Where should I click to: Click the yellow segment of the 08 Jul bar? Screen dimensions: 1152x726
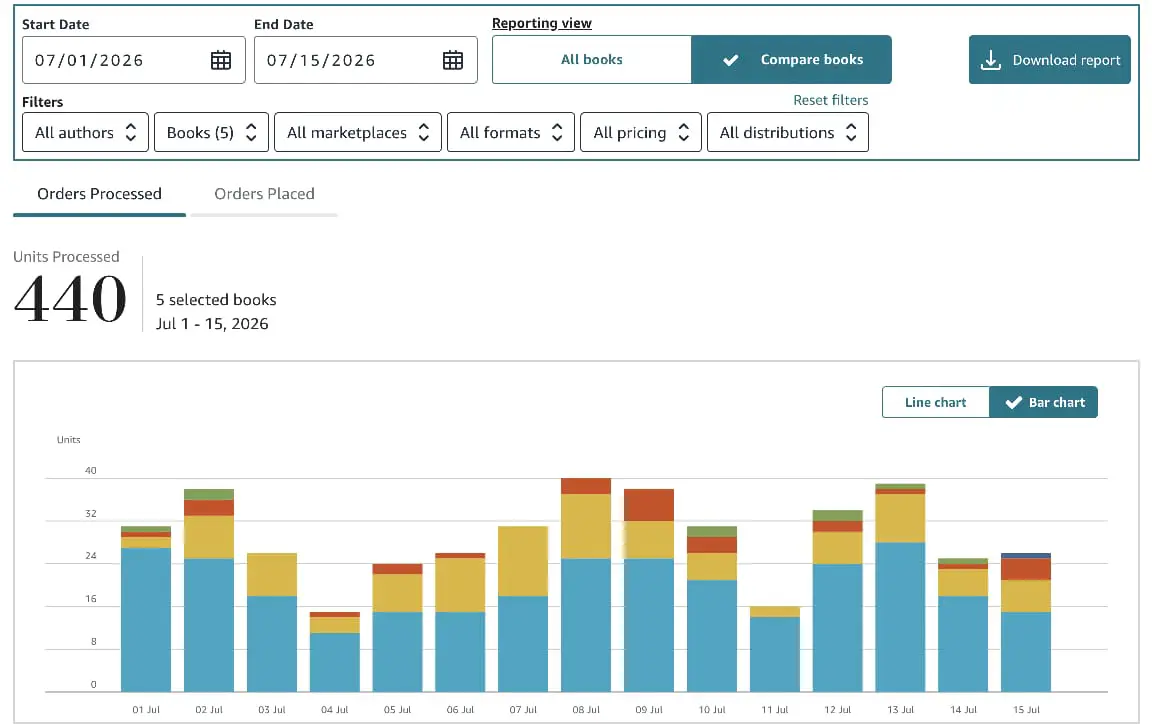coord(586,526)
